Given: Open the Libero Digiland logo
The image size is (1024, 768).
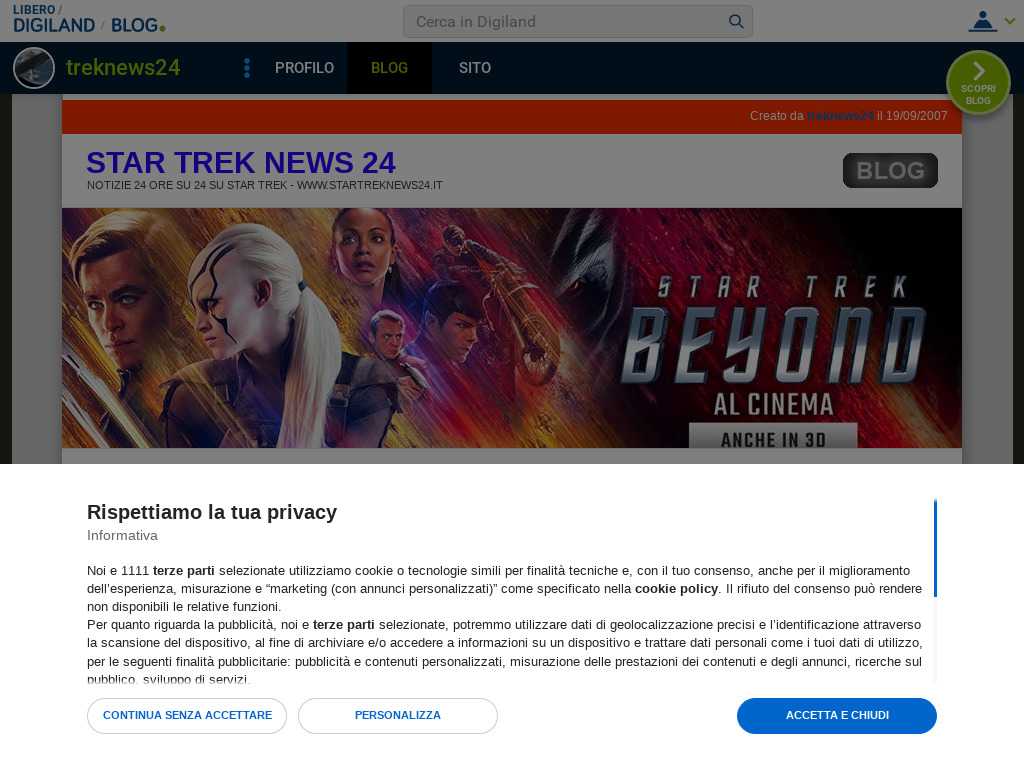Looking at the screenshot, I should (54, 19).
